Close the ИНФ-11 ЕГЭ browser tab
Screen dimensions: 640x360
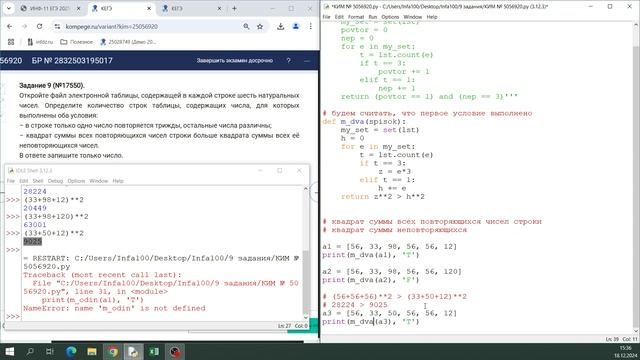79,8
